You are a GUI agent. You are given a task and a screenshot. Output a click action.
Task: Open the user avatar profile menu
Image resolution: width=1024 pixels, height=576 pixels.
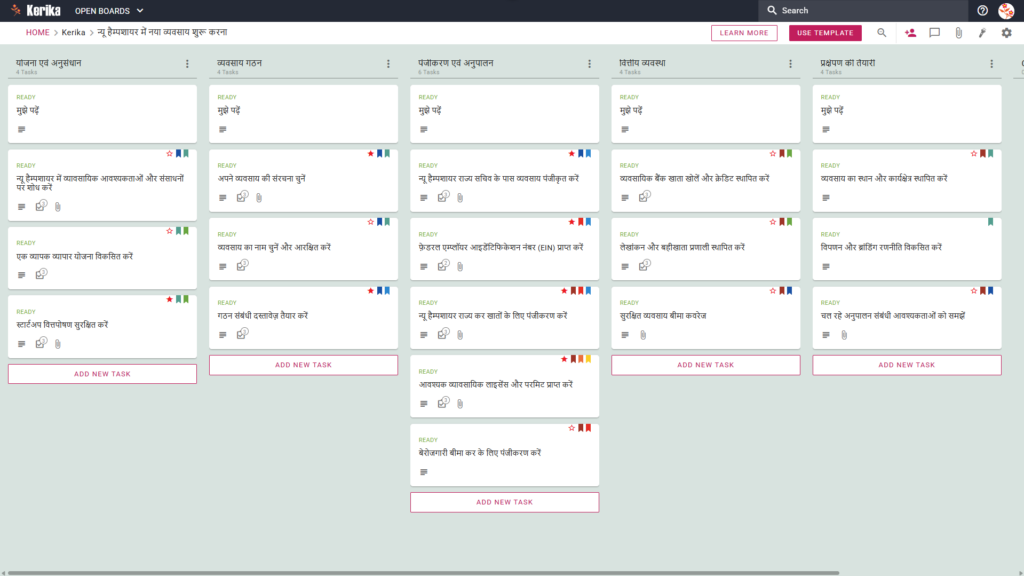(x=1006, y=10)
